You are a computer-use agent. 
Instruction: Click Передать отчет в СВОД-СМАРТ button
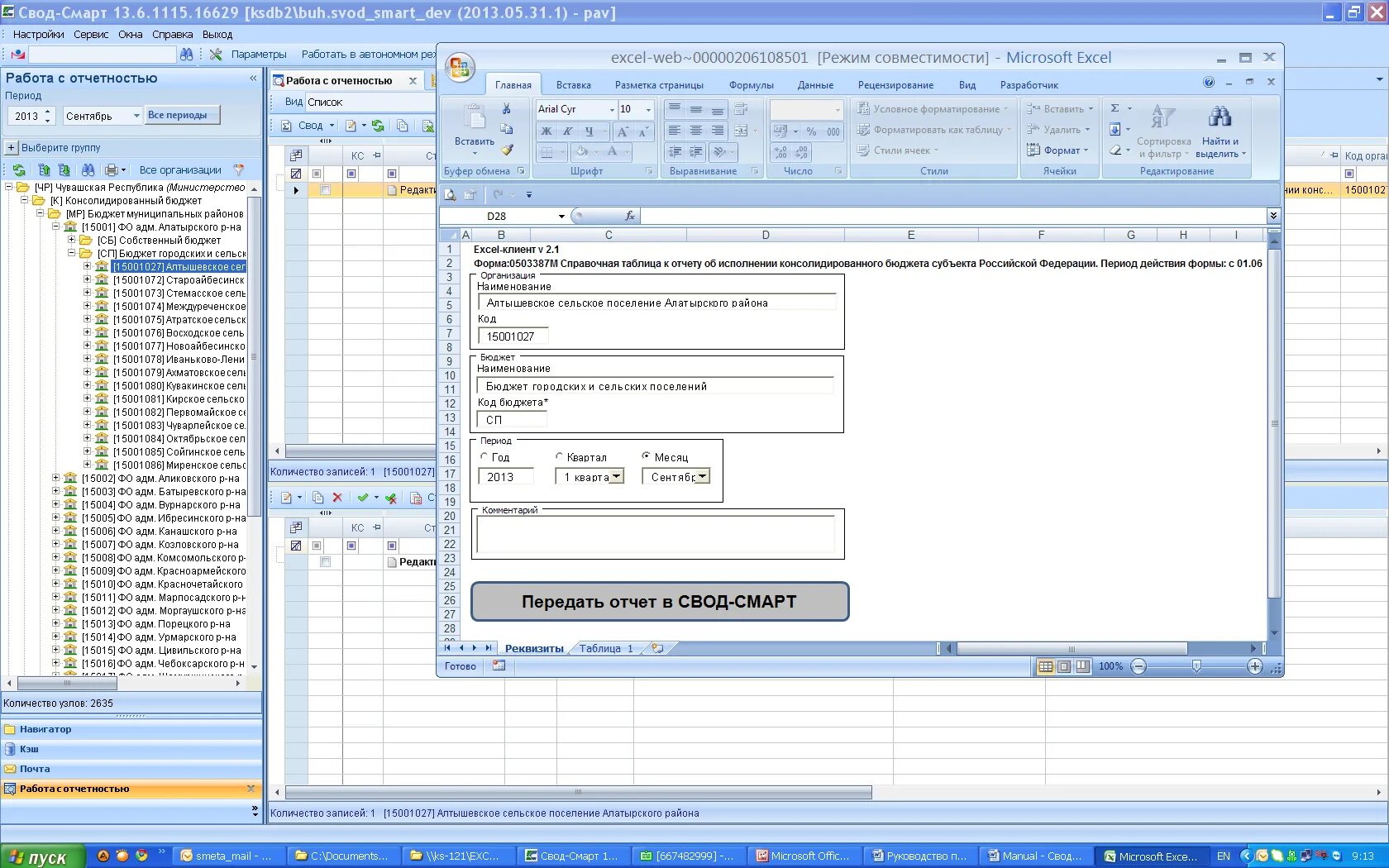[x=660, y=602]
